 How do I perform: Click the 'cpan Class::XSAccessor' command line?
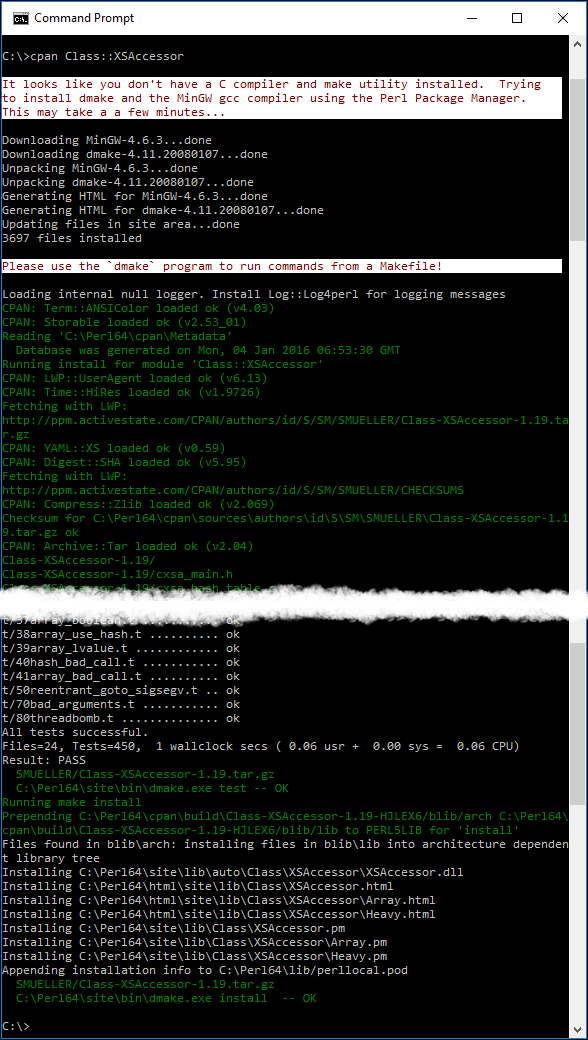coord(93,56)
